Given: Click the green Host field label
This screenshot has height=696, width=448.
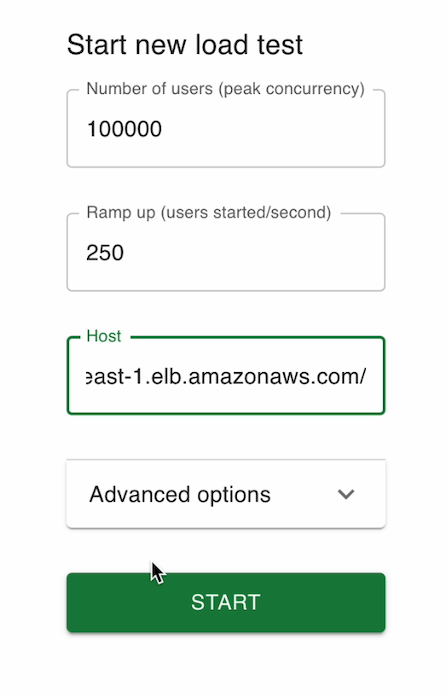Looking at the screenshot, I should tap(103, 336).
